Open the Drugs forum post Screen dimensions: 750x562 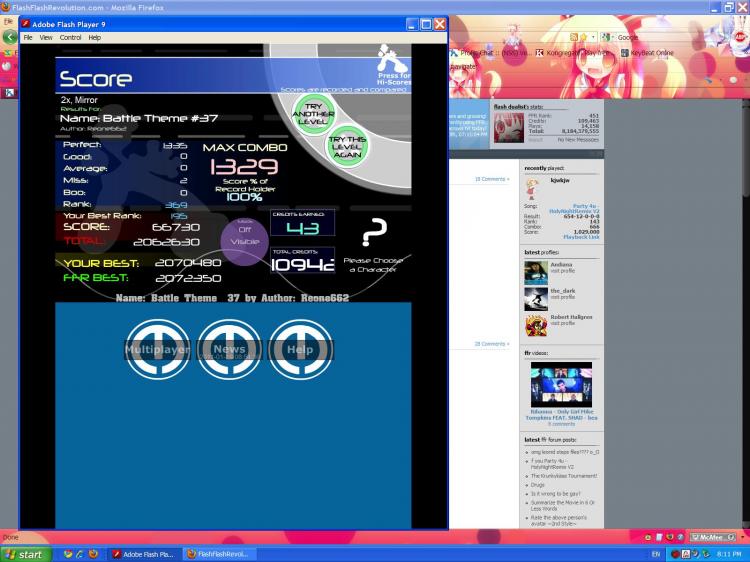[538, 485]
